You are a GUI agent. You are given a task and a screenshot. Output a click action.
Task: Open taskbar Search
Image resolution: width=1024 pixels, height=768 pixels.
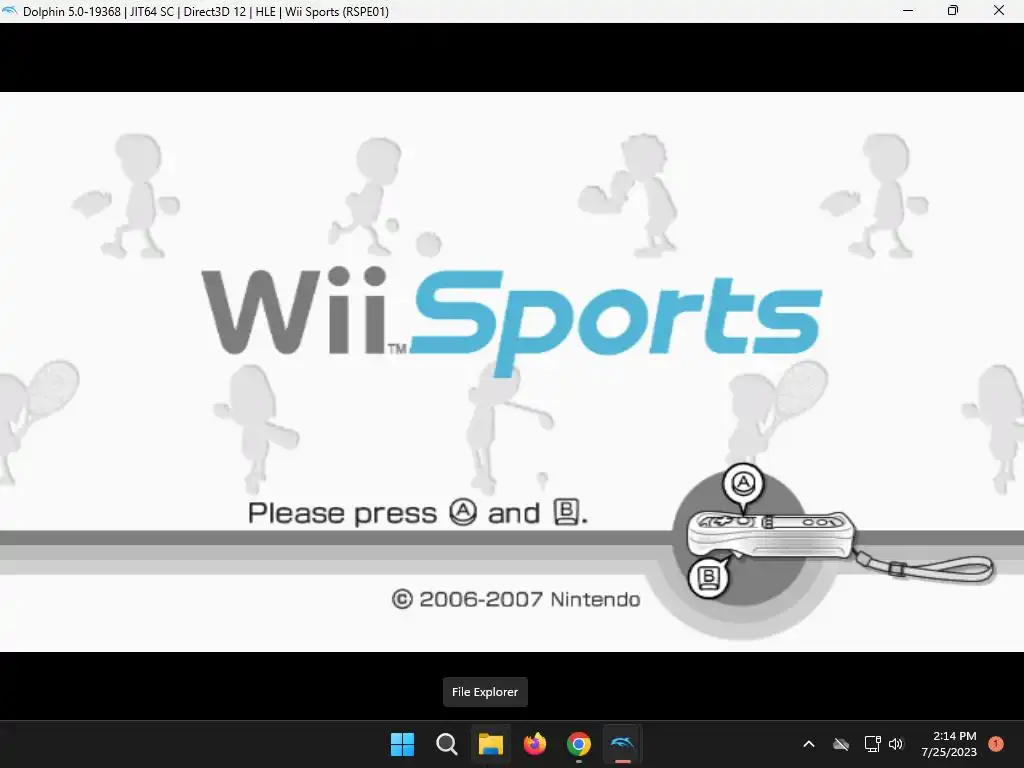coord(447,744)
